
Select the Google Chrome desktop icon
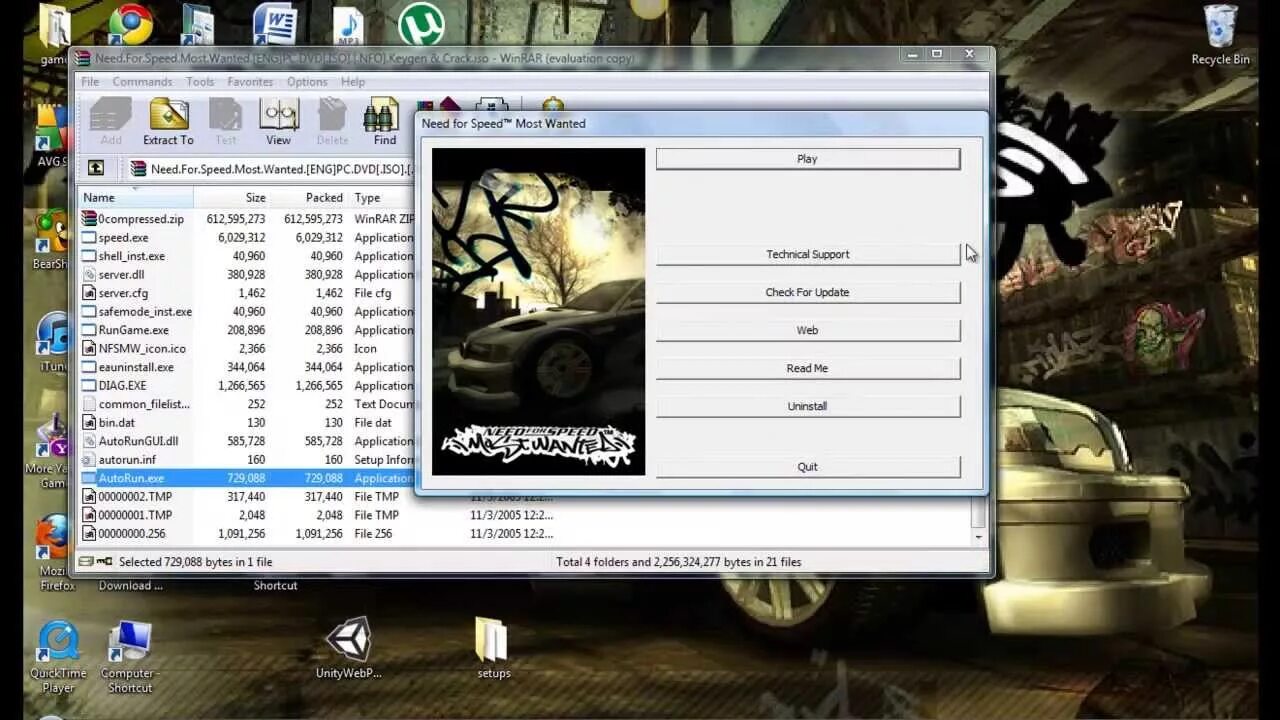click(131, 25)
